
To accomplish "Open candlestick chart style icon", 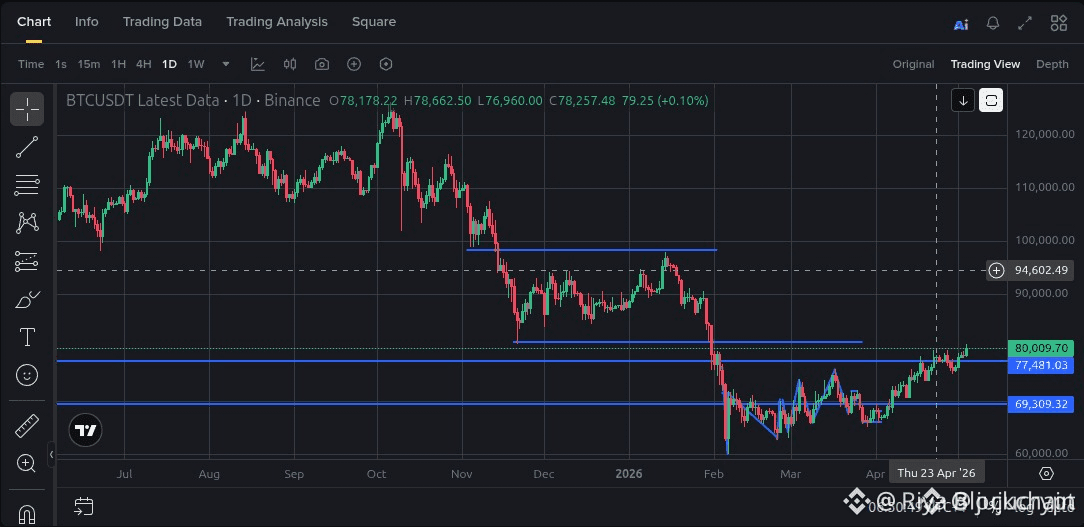I will (x=290, y=64).
